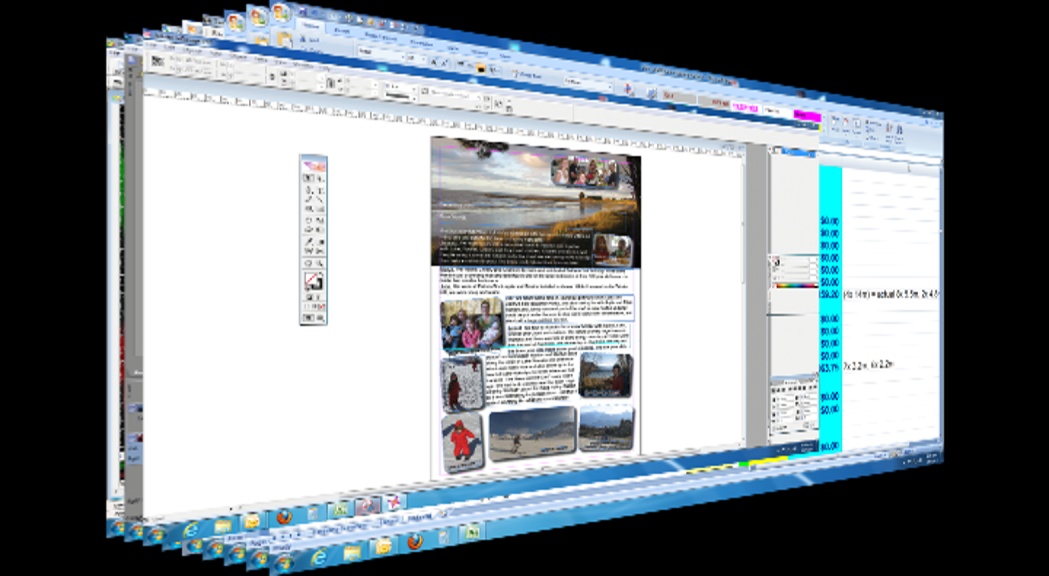Click the fill and stroke box in toolbox
The height and width of the screenshot is (576, 1049).
tap(313, 281)
